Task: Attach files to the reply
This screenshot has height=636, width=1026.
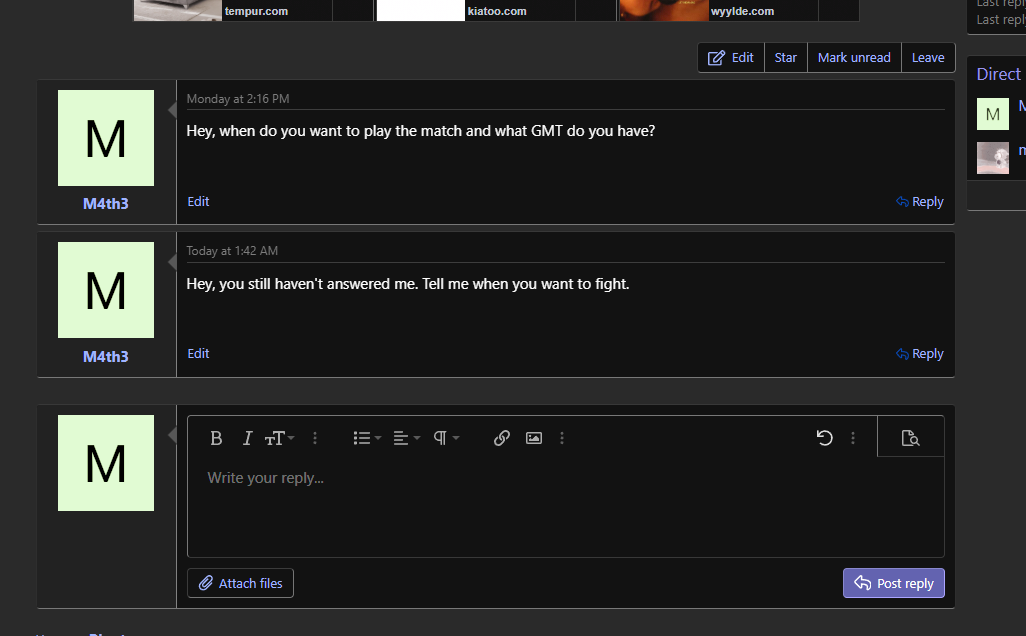Action: point(240,583)
